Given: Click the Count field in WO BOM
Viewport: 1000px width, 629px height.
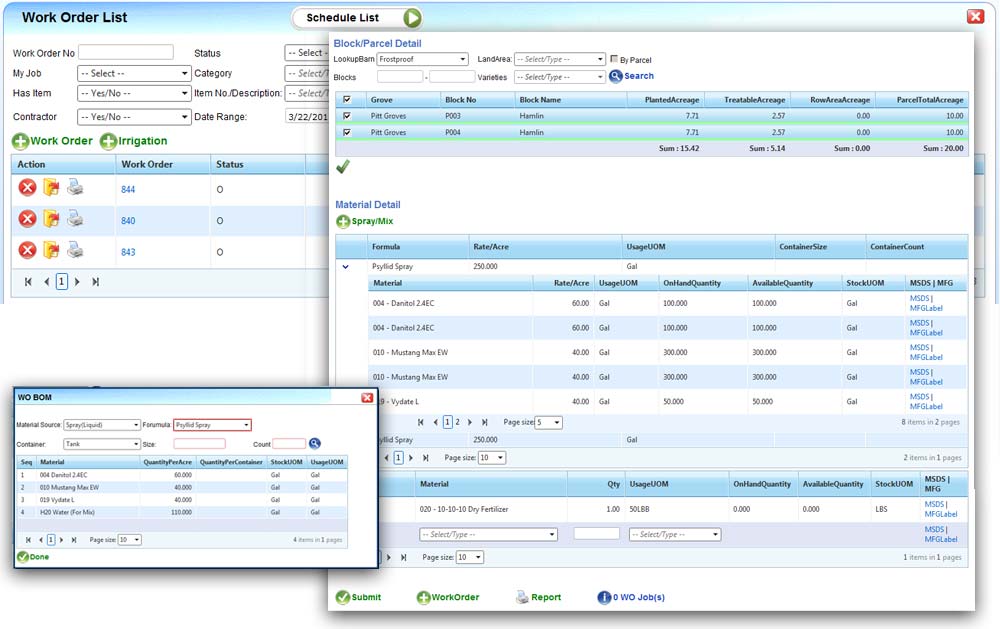Looking at the screenshot, I should [x=290, y=444].
